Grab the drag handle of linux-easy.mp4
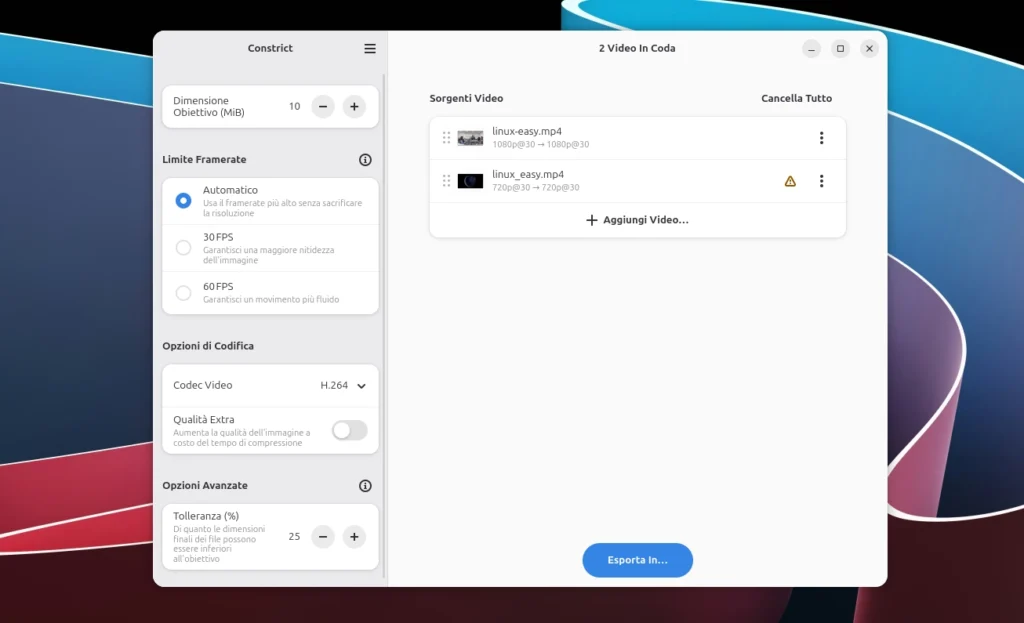 (x=446, y=138)
